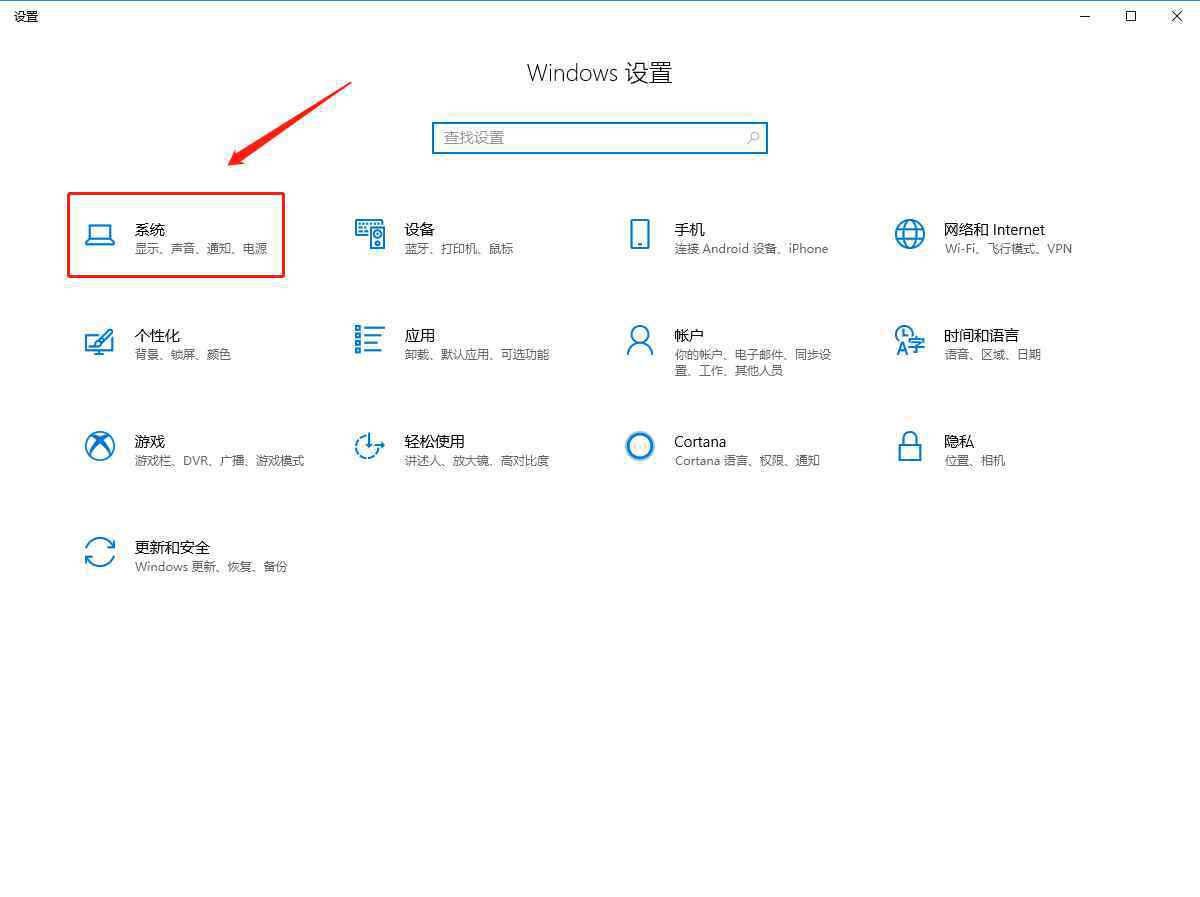The width and height of the screenshot is (1200, 897).
Task: Select the 帐户 title text
Action: pyautogui.click(x=690, y=336)
